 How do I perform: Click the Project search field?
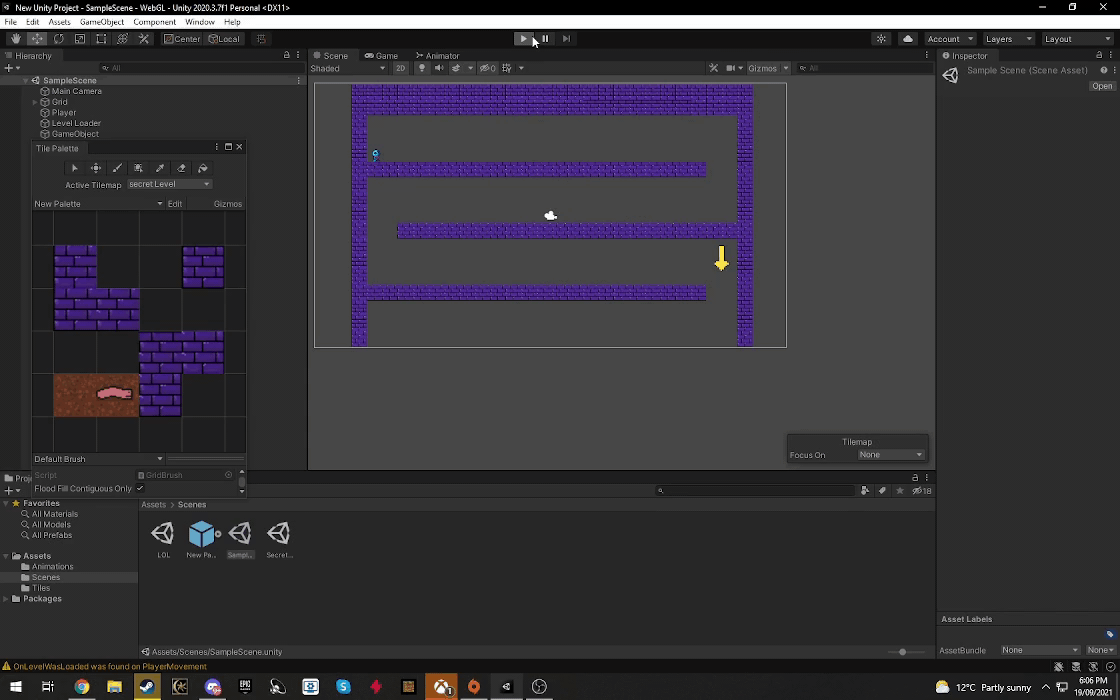(756, 491)
